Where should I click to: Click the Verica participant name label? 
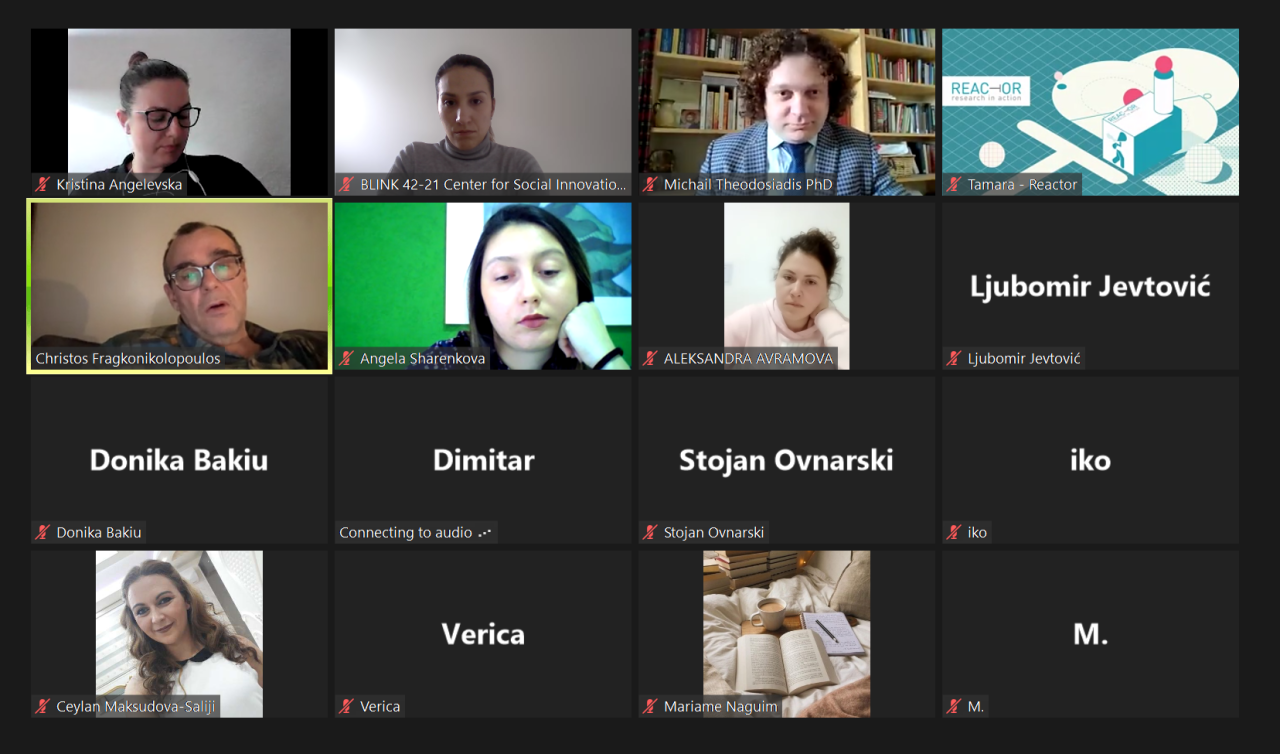381,706
